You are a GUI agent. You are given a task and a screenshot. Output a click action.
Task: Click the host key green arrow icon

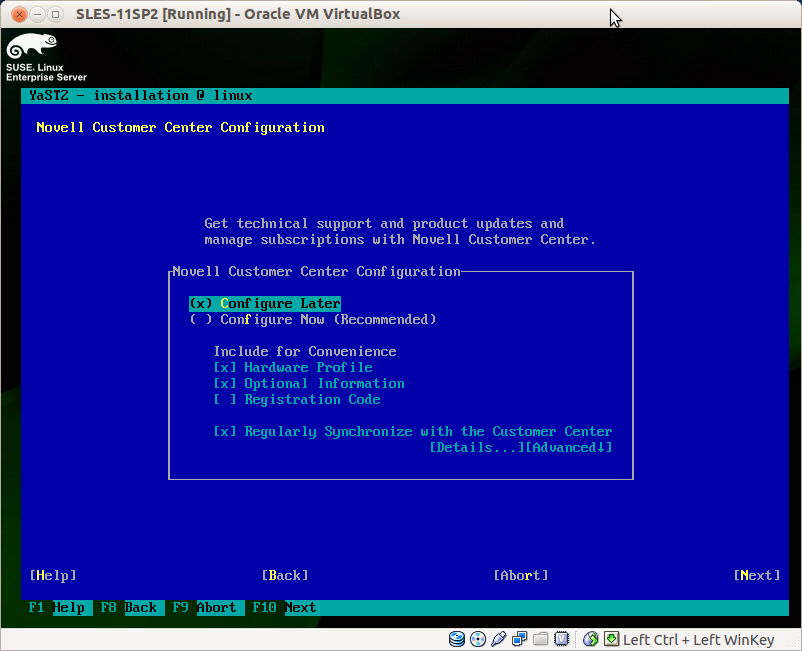tap(611, 638)
